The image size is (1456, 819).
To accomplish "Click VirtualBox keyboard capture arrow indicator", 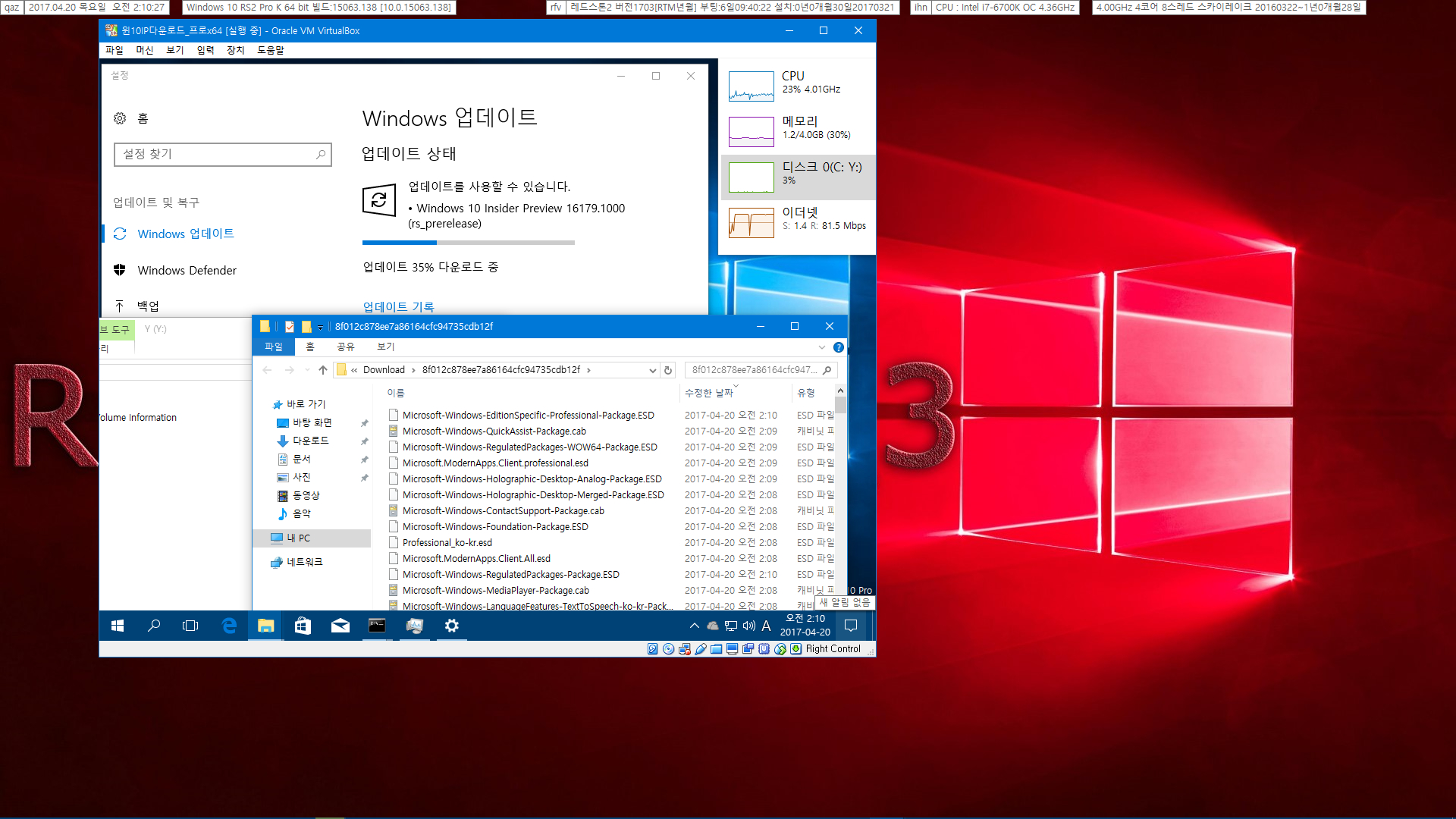I will [795, 649].
